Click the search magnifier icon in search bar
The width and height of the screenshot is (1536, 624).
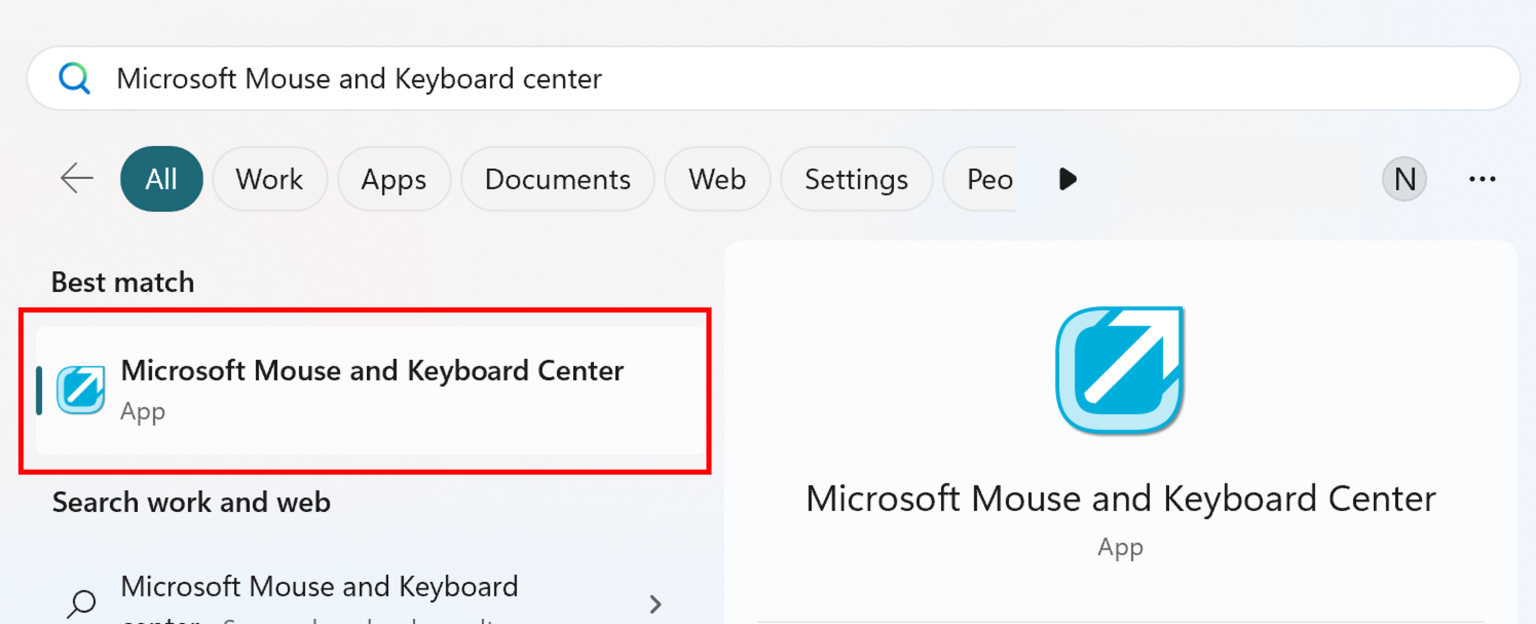[74, 78]
